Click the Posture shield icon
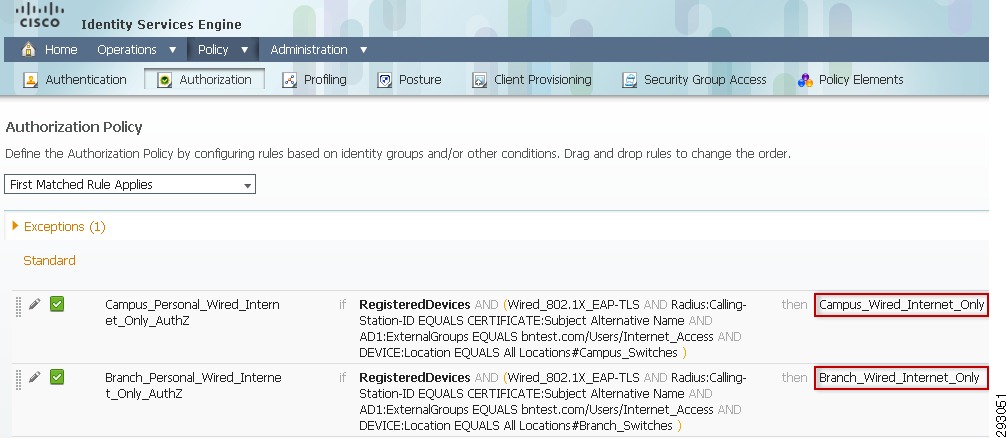 pos(384,80)
